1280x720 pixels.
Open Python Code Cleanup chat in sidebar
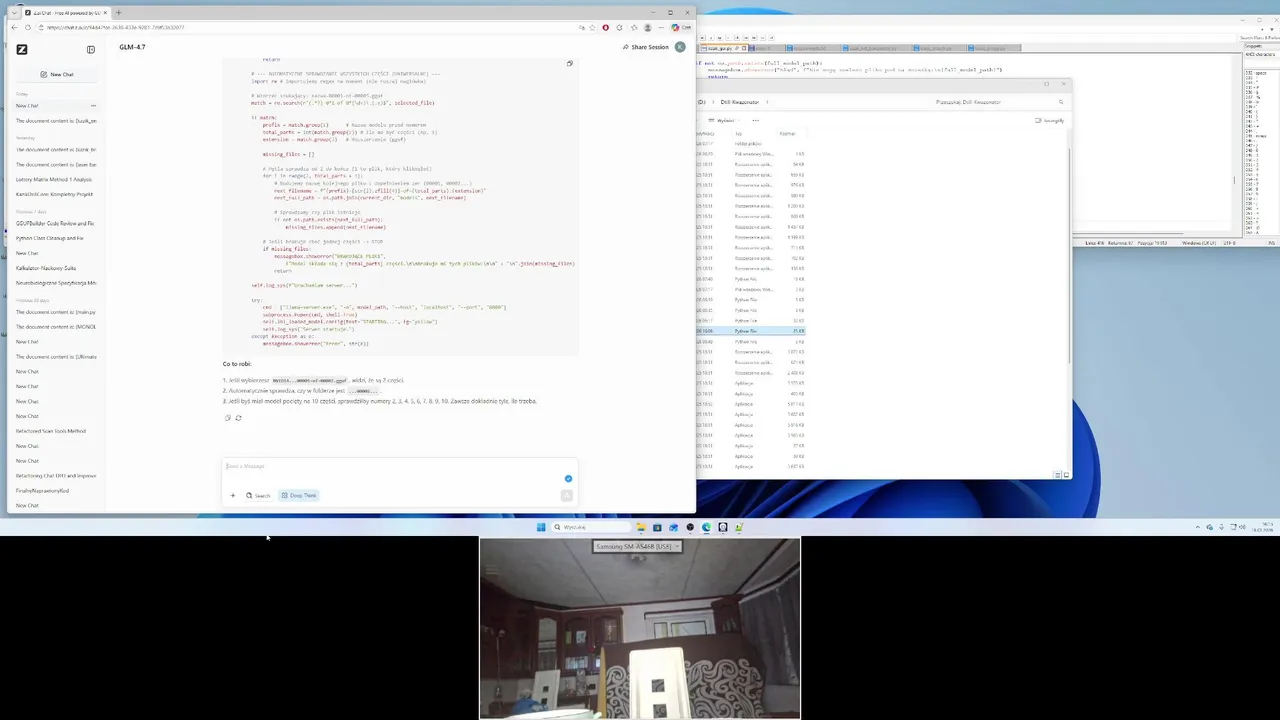54,238
